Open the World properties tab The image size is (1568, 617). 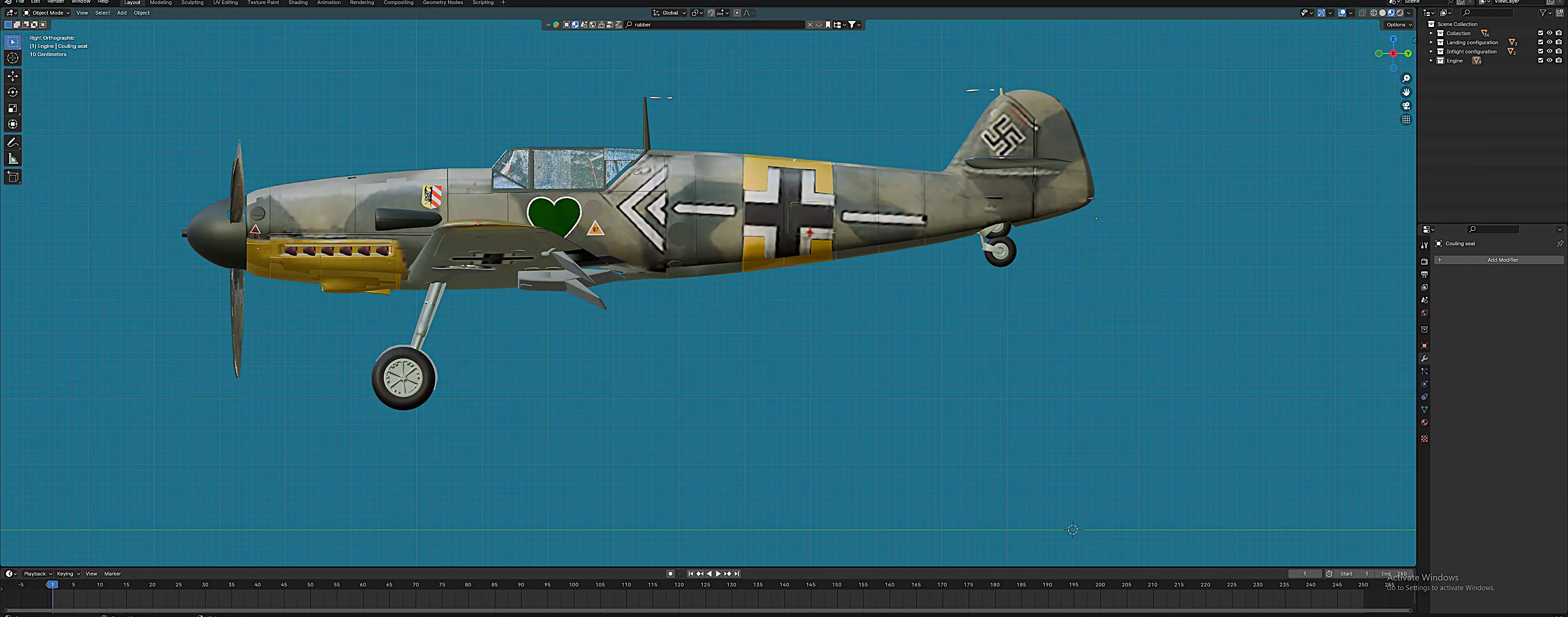point(1424,313)
